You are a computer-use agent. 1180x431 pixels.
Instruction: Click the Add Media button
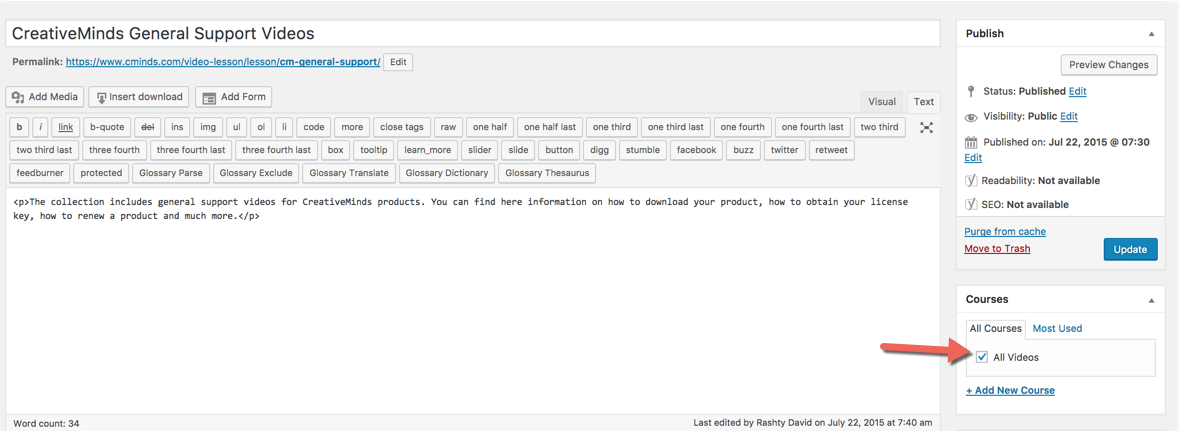pyautogui.click(x=44, y=97)
